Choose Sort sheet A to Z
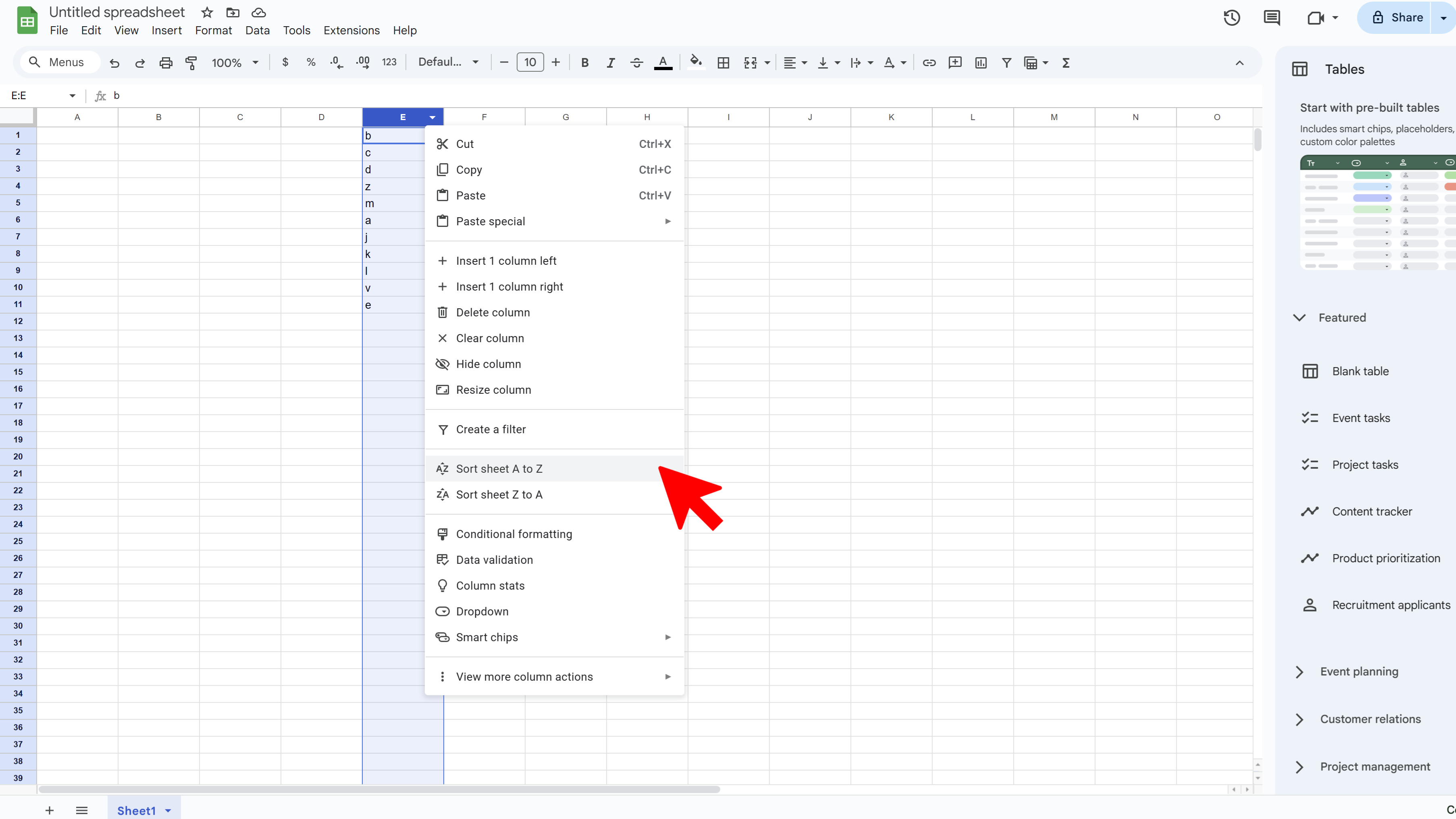This screenshot has height=819, width=1456. tap(499, 469)
